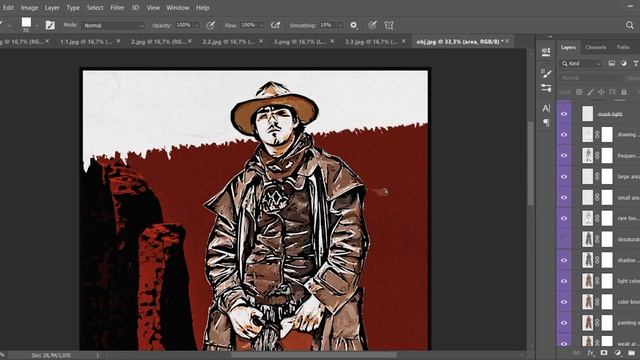Show the hidden desaturate layer
Image resolution: width=640 pixels, height=360 pixels.
pyautogui.click(x=564, y=239)
